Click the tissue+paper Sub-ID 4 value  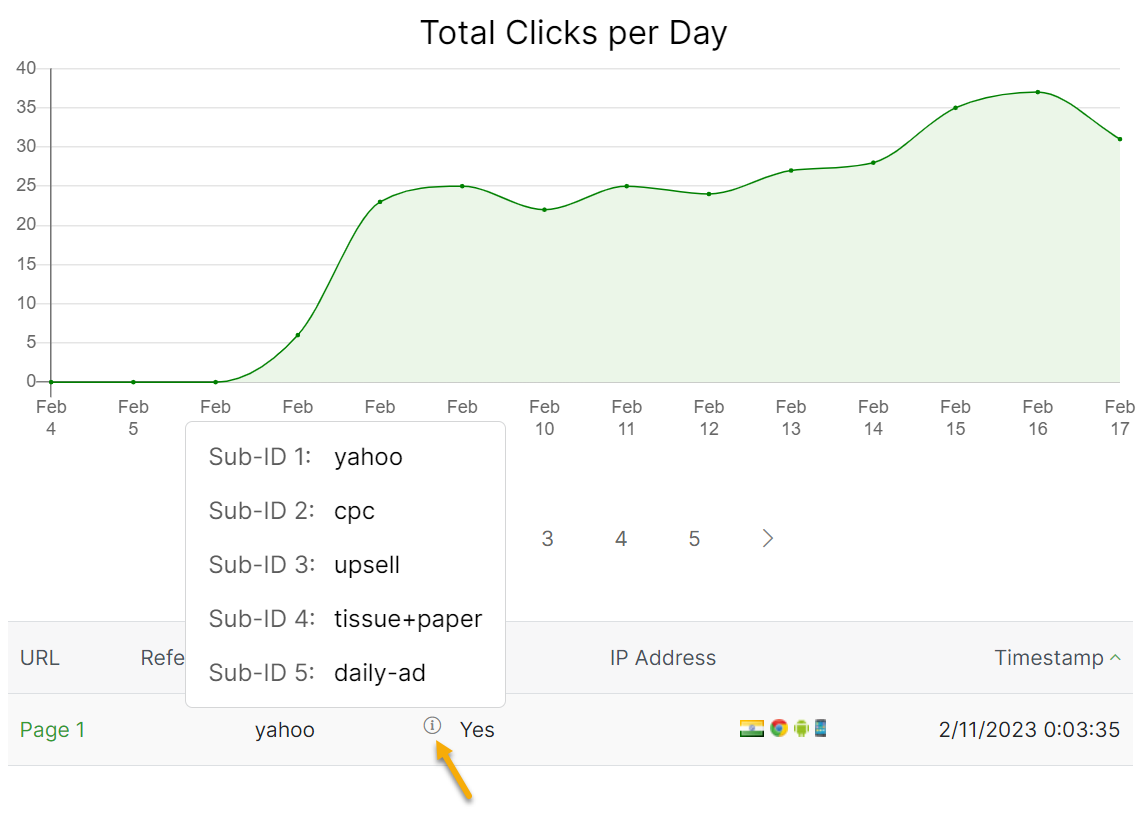pyautogui.click(x=408, y=619)
